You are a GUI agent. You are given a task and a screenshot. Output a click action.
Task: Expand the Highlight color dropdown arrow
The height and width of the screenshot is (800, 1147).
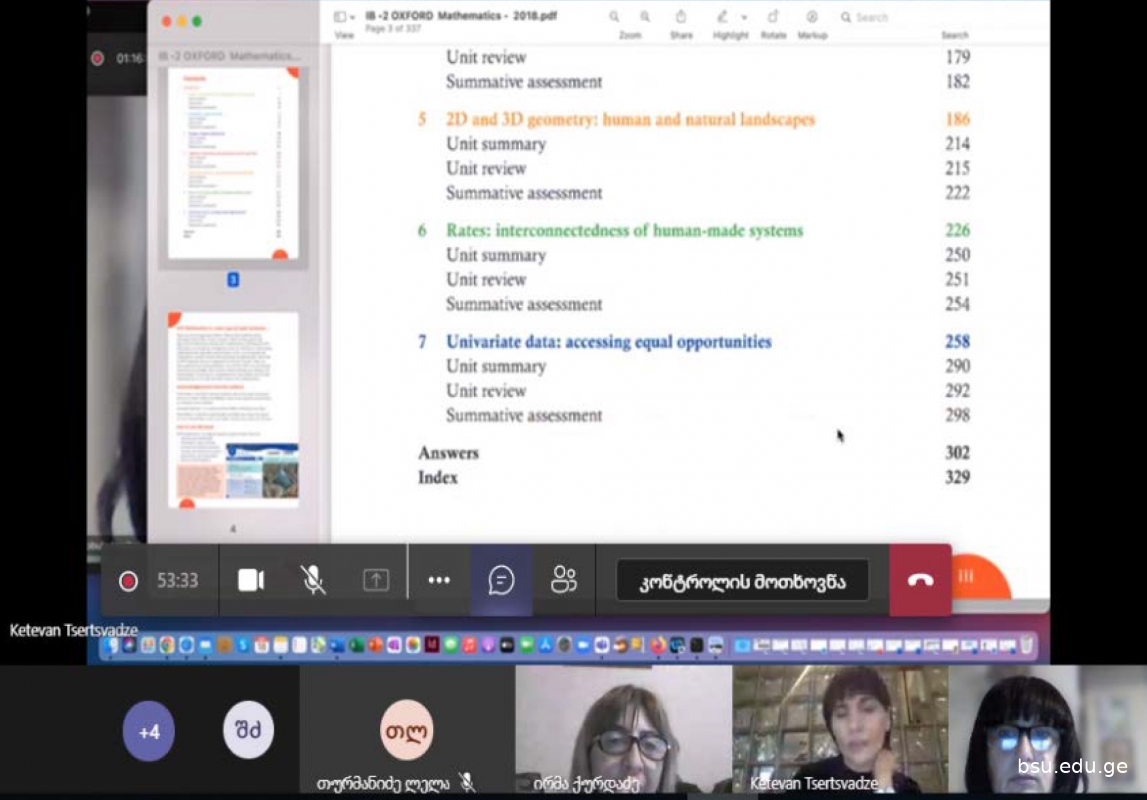click(744, 18)
